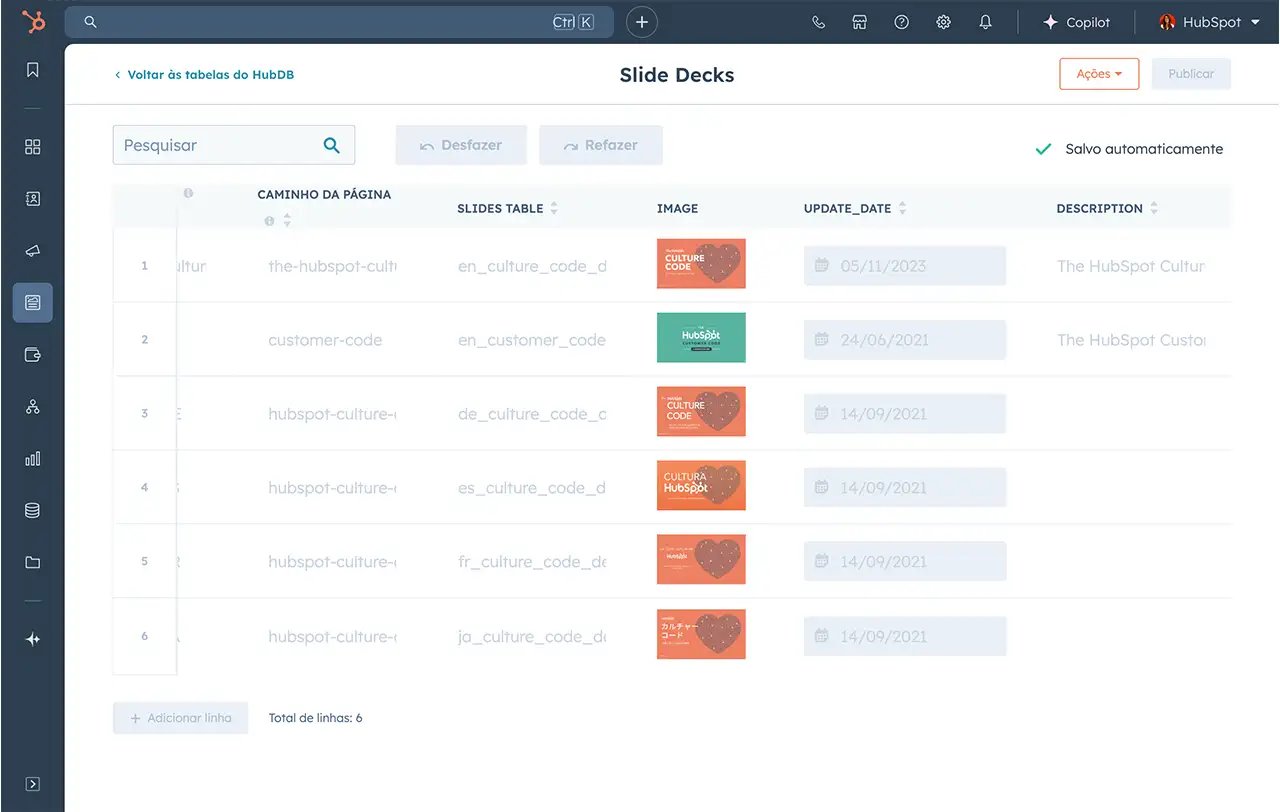Open the Commerce wallet icon in the sidebar
Image resolution: width=1280 pixels, height=812 pixels.
click(32, 354)
